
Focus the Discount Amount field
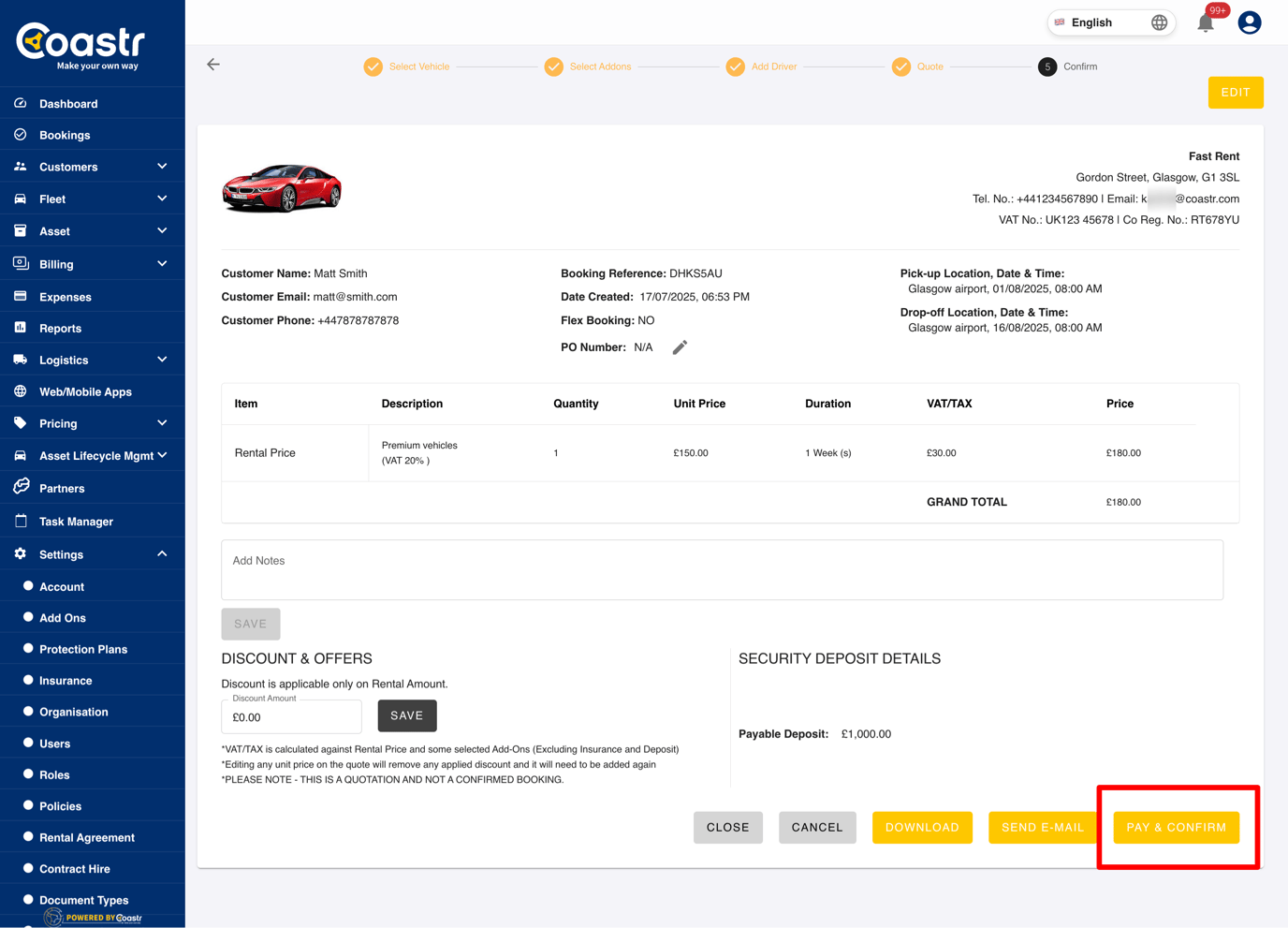(291, 717)
